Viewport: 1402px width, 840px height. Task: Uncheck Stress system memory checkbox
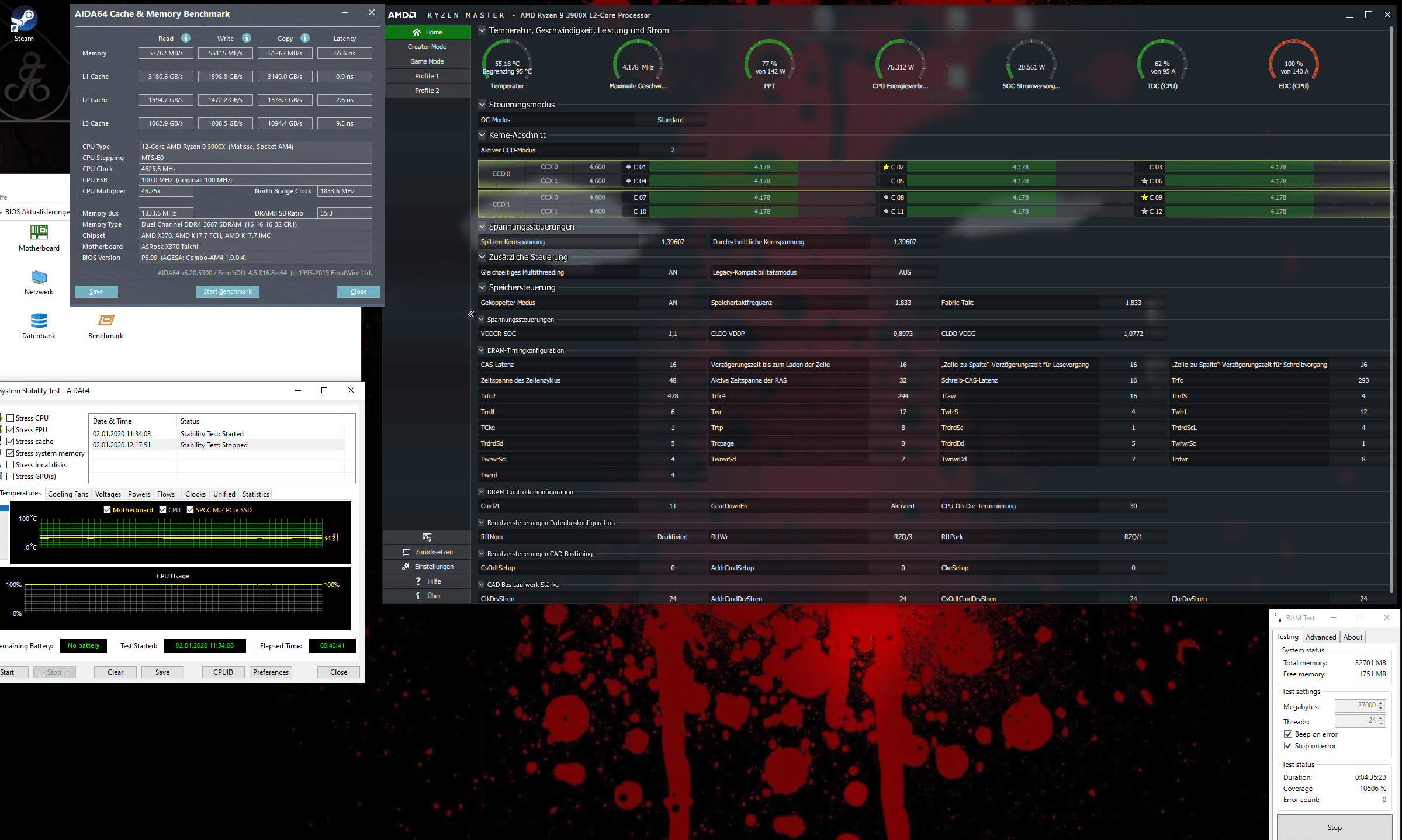(11, 453)
